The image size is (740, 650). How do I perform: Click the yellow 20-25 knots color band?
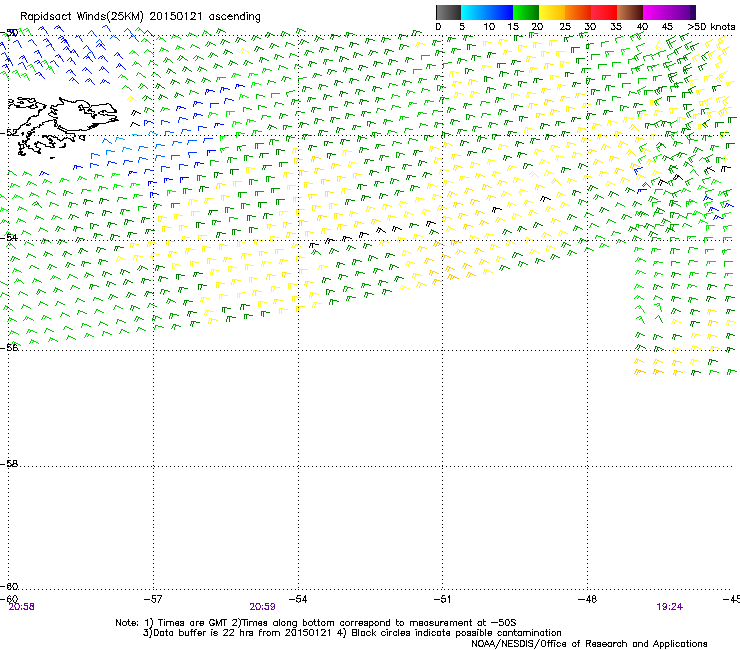click(x=552, y=12)
